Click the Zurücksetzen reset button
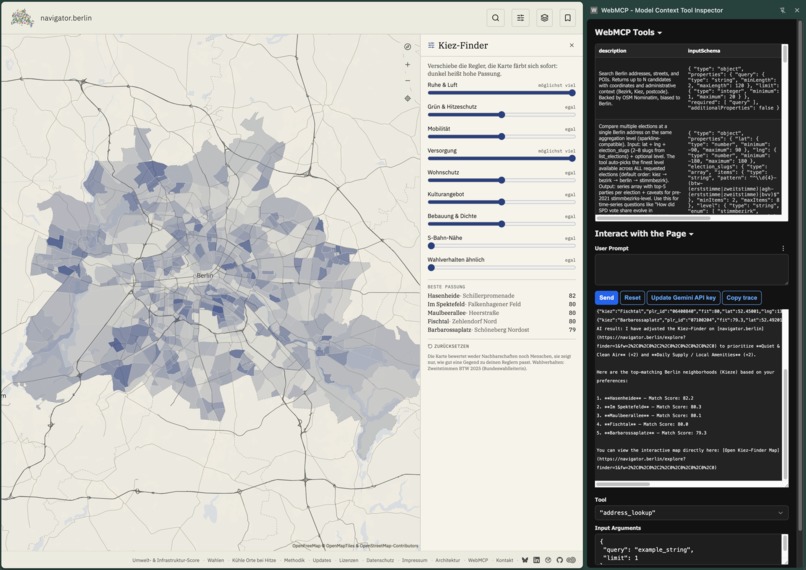The width and height of the screenshot is (806, 570). click(448, 346)
